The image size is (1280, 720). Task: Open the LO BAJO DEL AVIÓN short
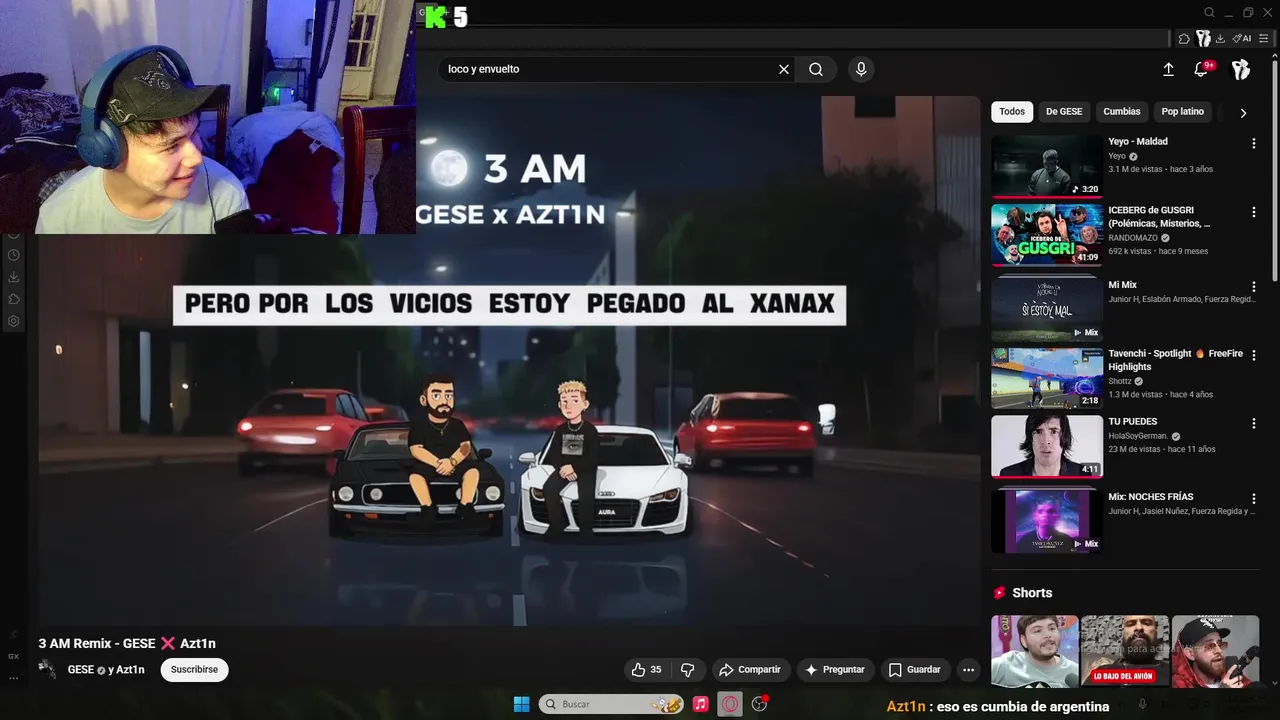[1124, 651]
